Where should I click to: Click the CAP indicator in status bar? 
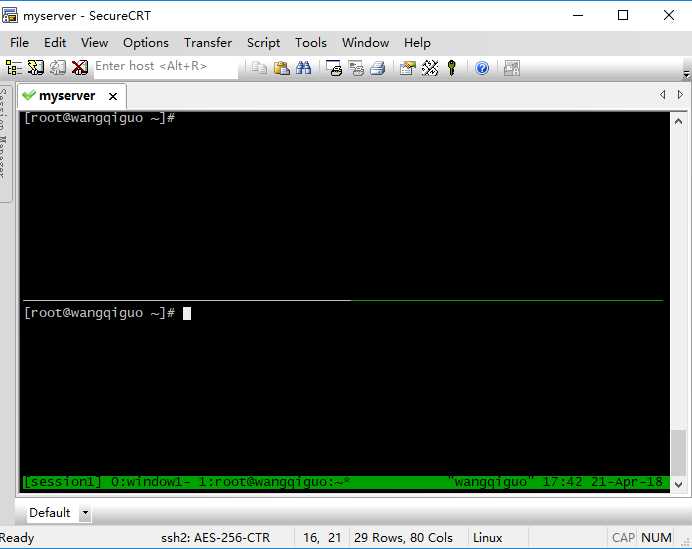[623, 538]
